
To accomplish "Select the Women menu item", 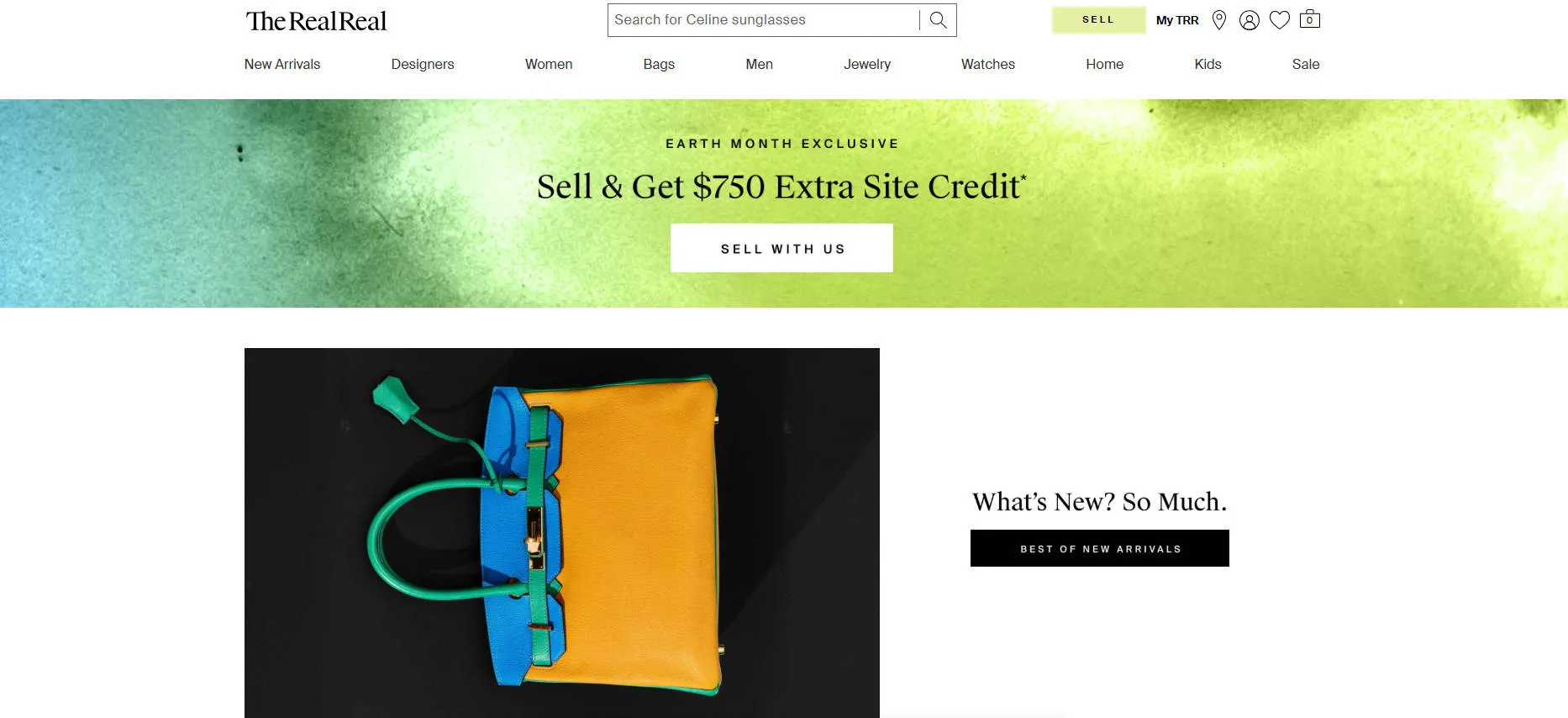I will (x=549, y=64).
